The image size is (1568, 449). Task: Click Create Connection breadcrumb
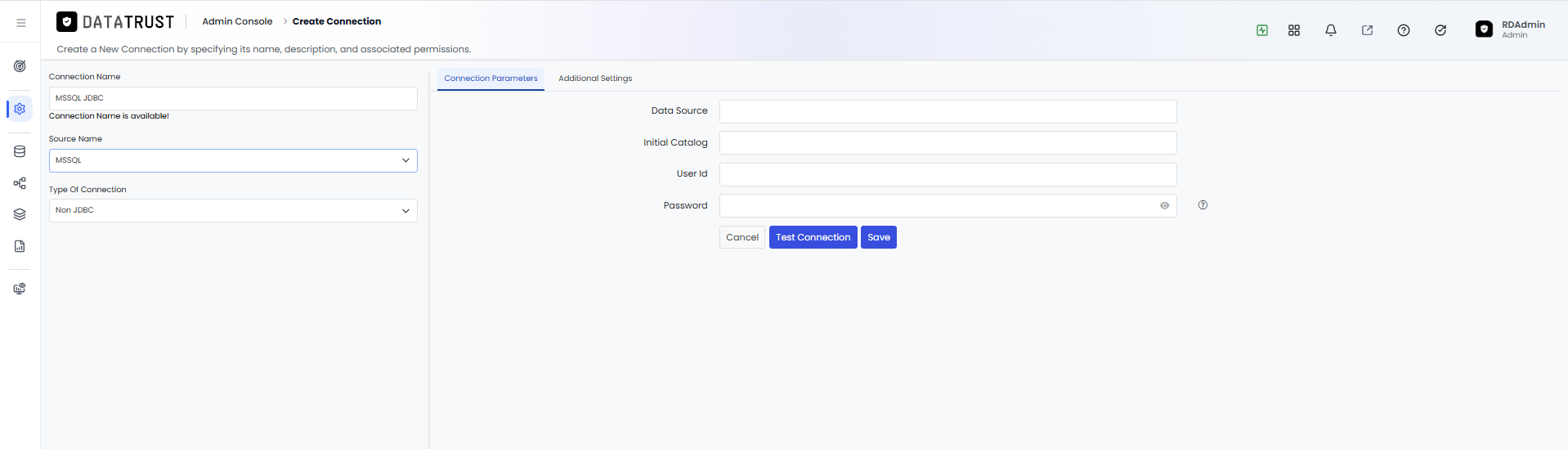tap(337, 21)
